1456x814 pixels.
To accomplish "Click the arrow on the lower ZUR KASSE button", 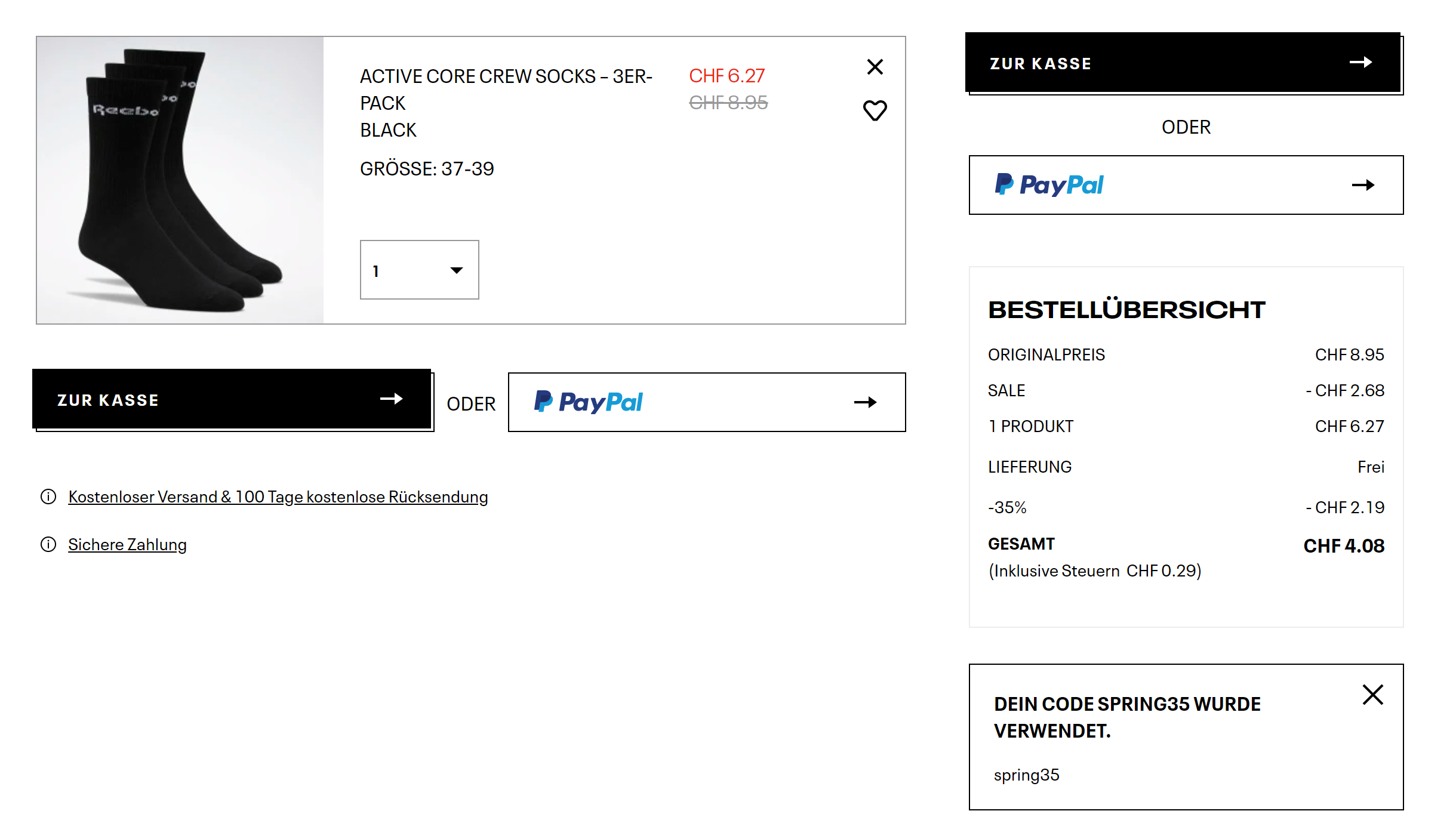I will click(x=391, y=399).
